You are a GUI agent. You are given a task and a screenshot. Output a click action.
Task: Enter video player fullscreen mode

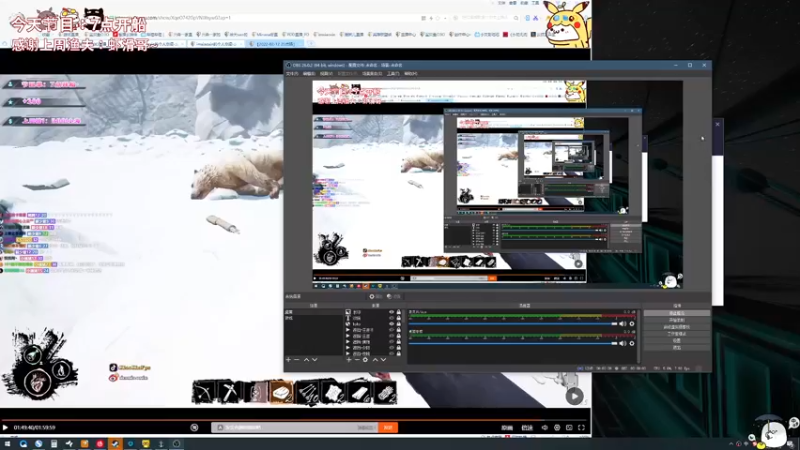point(582,428)
